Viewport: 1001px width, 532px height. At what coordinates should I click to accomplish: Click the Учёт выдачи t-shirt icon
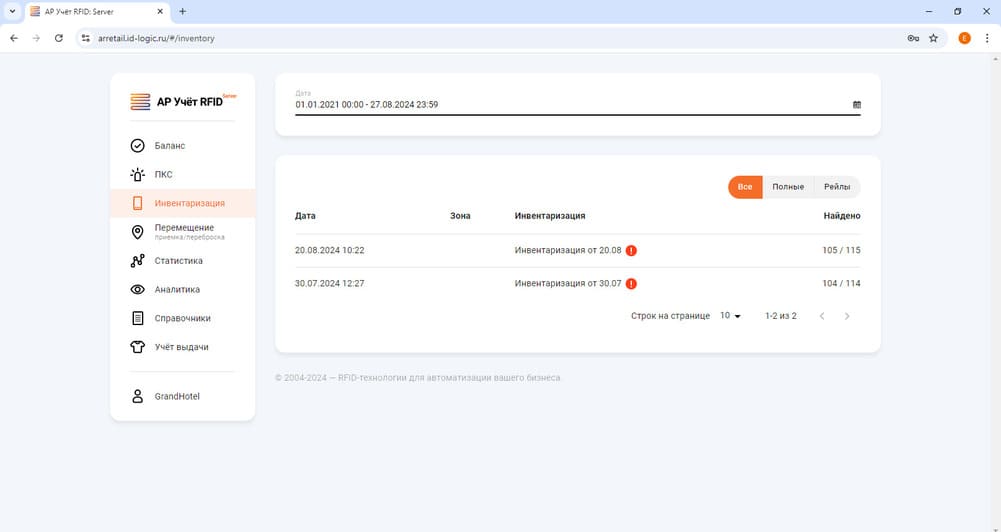pos(138,348)
